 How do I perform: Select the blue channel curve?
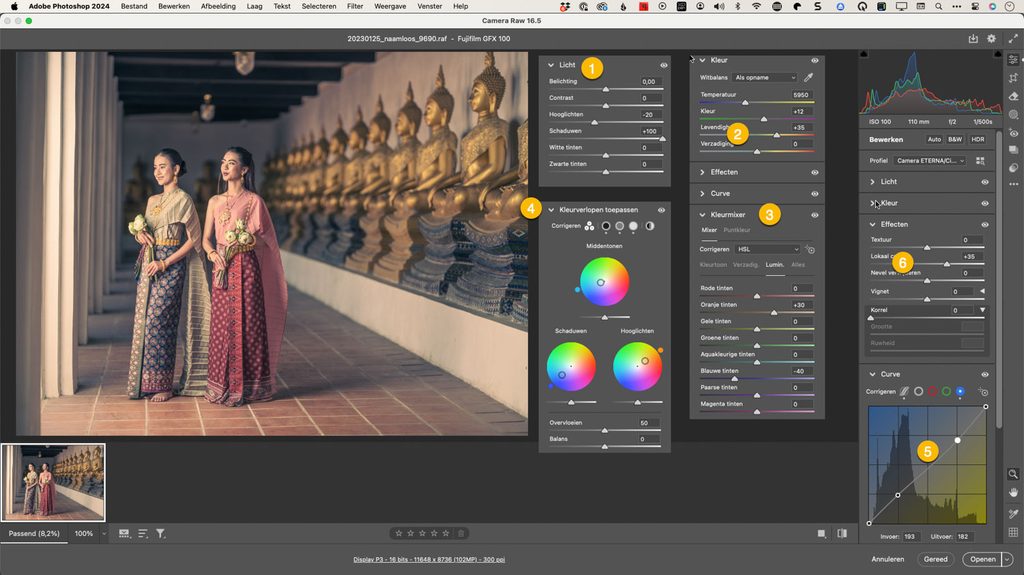(960, 391)
